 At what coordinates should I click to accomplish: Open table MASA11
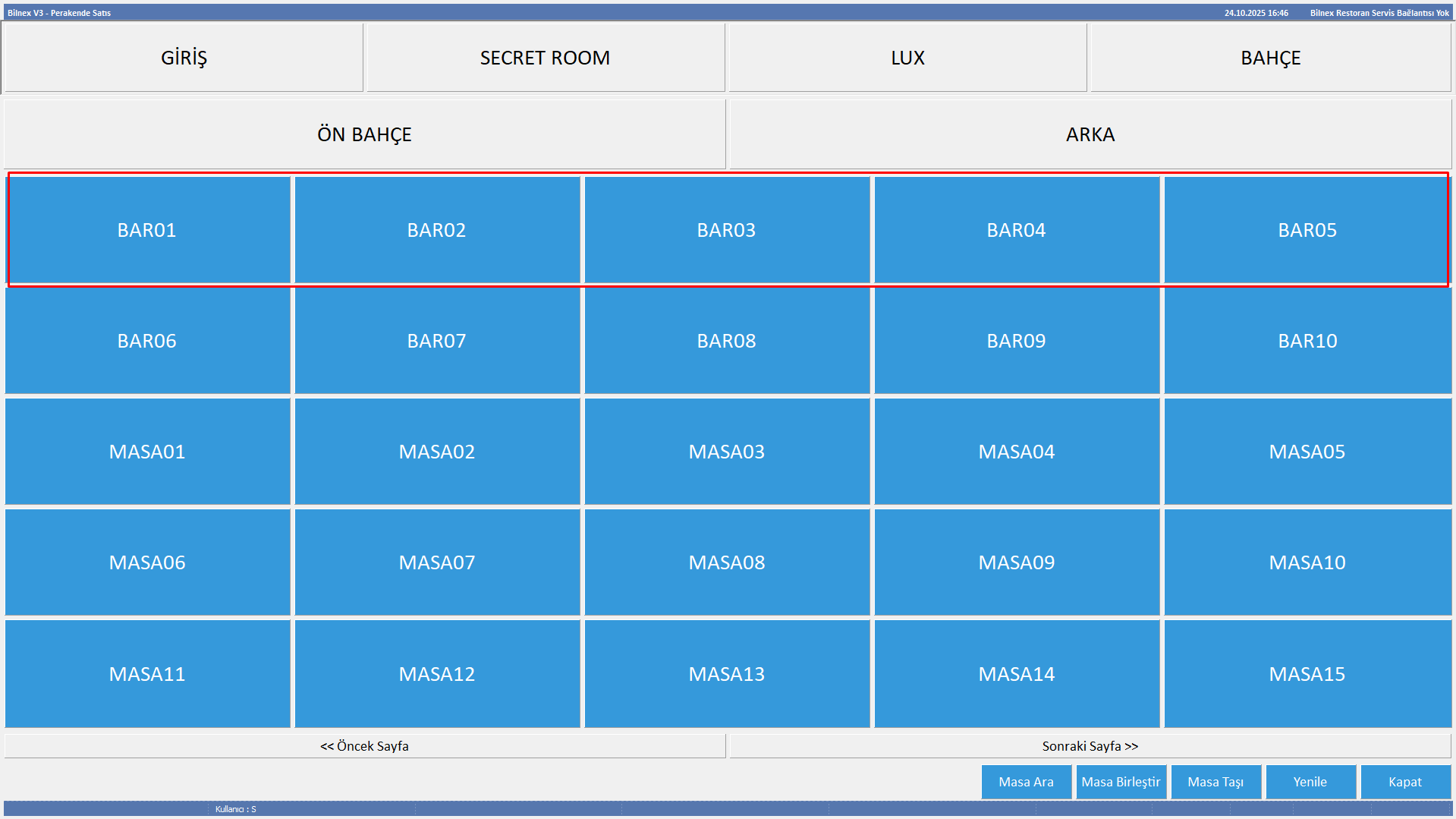click(x=147, y=674)
